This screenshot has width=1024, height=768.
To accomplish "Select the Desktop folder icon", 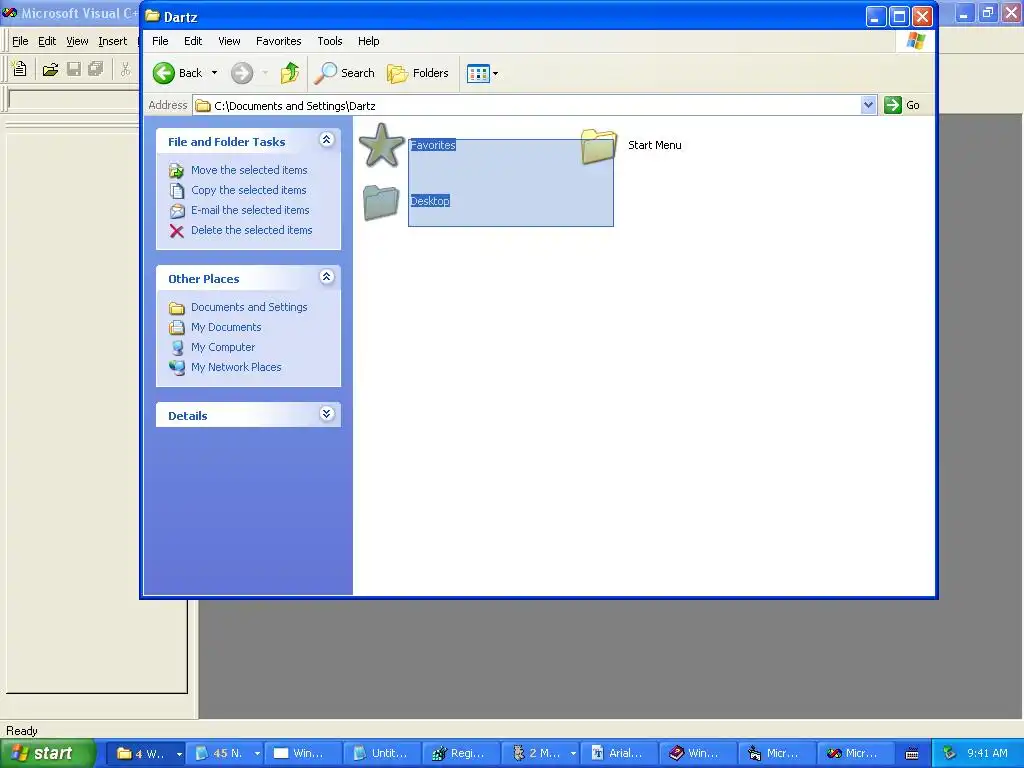I will [x=381, y=202].
